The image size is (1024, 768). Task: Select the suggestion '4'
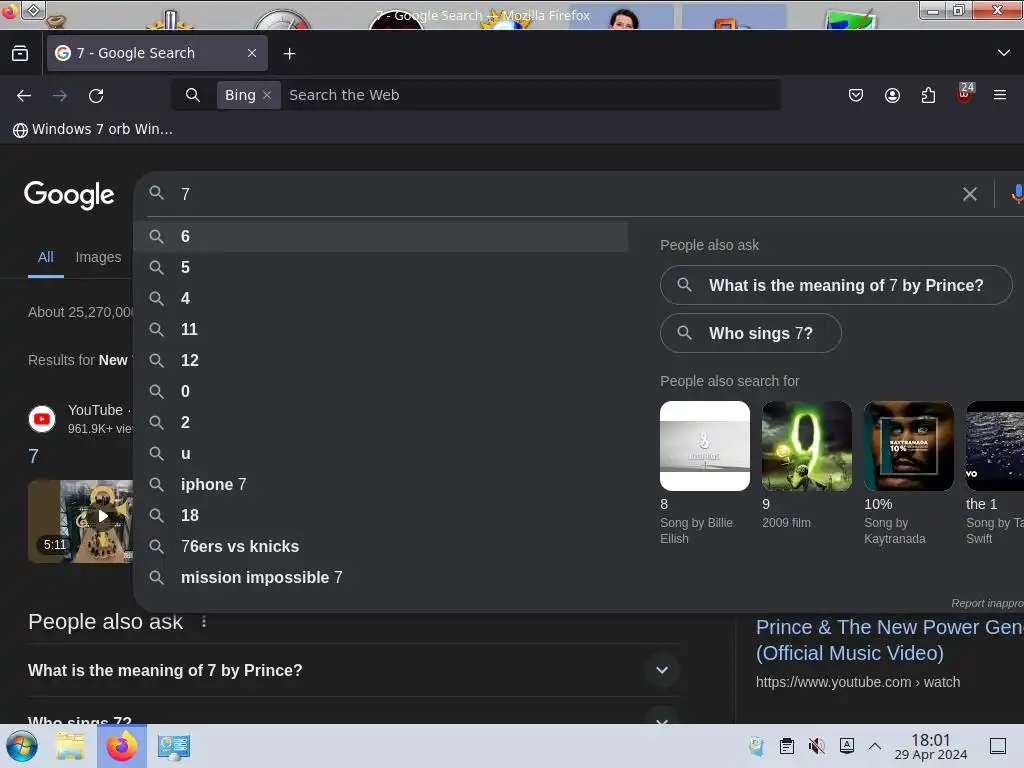tap(381, 298)
